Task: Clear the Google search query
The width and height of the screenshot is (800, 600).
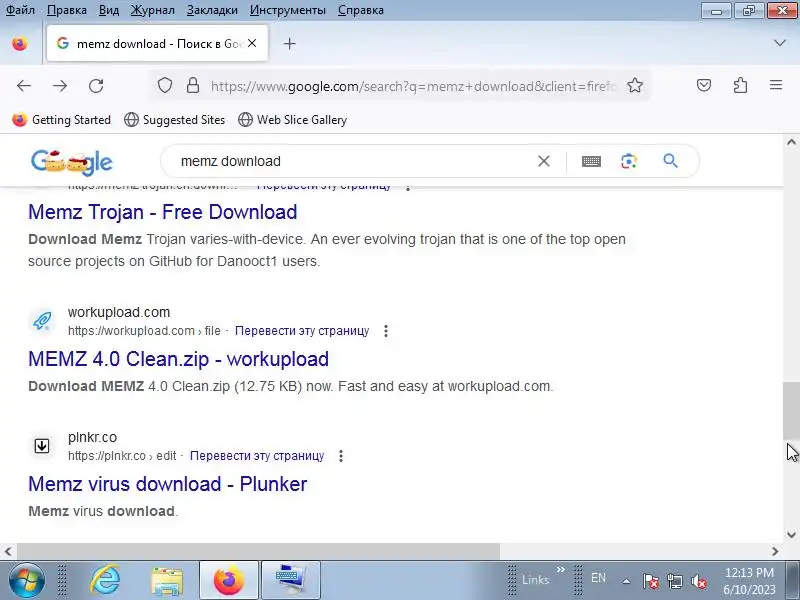Action: click(x=544, y=161)
